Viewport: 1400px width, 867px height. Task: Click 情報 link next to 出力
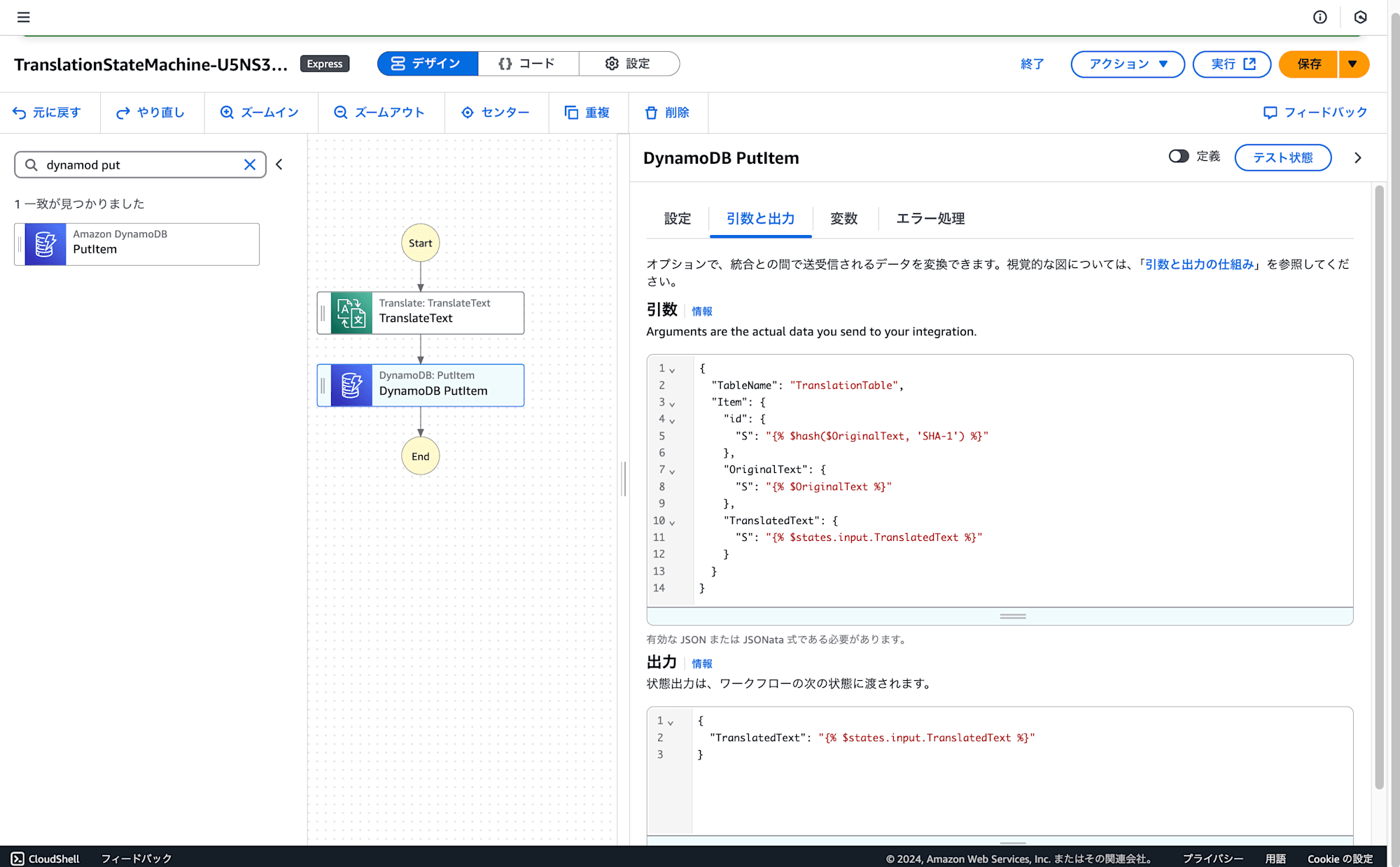(x=702, y=664)
